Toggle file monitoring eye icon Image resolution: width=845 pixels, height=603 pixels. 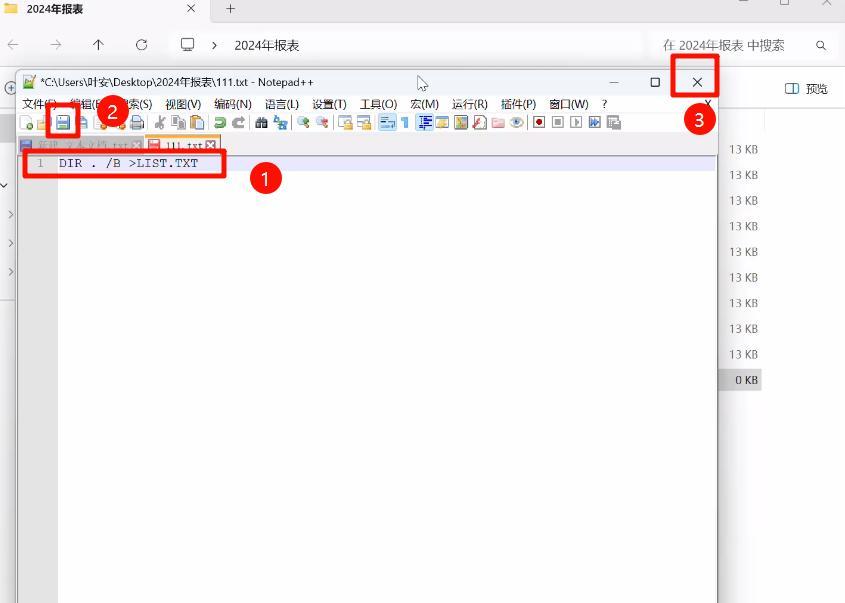(x=516, y=123)
